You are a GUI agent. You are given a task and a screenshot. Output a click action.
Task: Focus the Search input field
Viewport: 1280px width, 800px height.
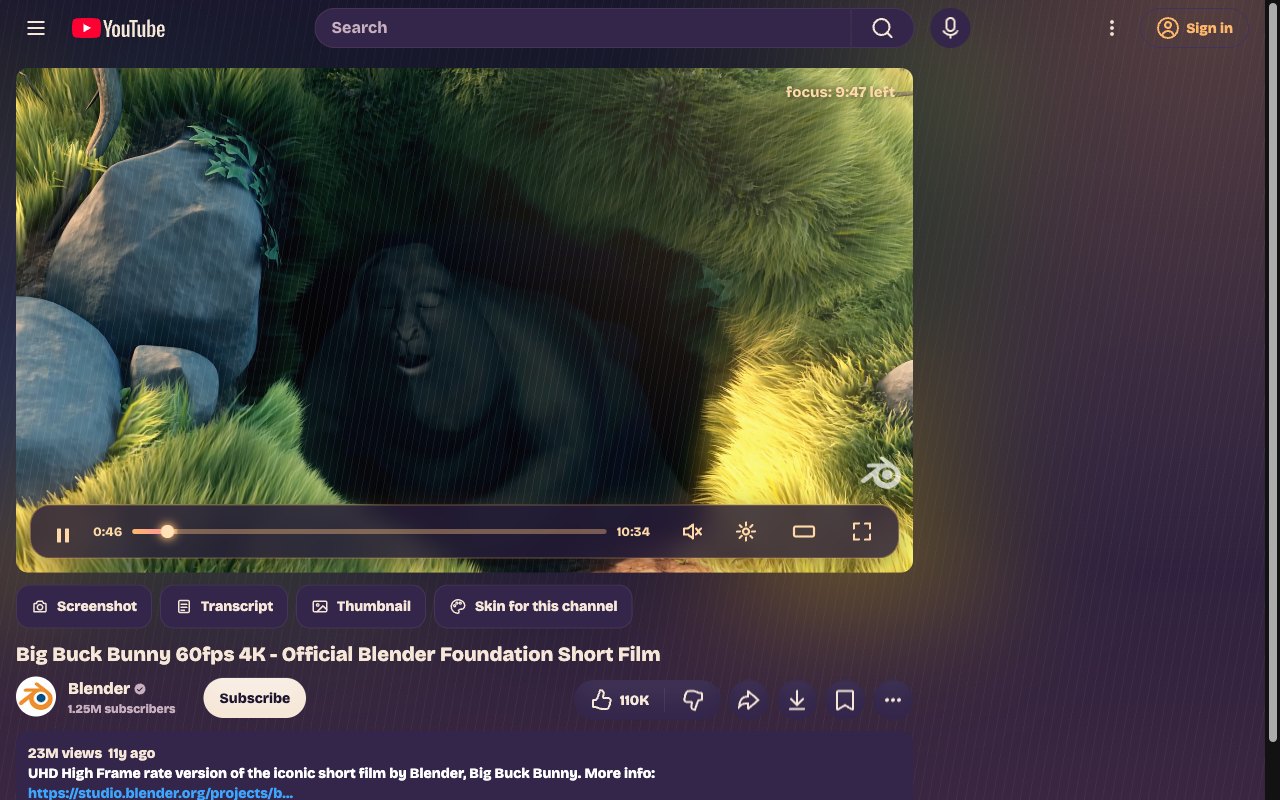[x=583, y=28]
